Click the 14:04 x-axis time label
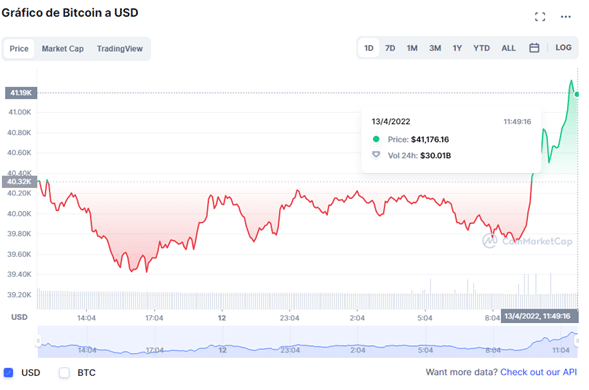Screen dimensions: 589x390 click(x=86, y=318)
